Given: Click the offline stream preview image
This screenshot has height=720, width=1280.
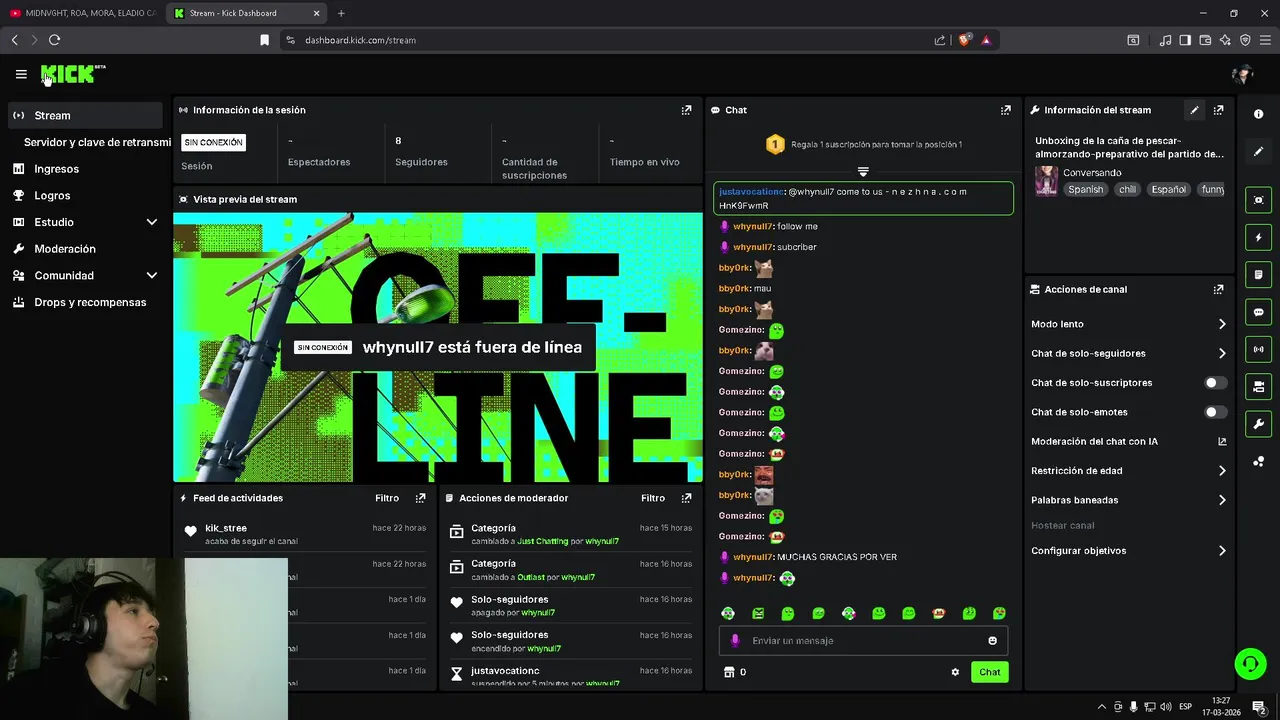Looking at the screenshot, I should (x=438, y=347).
